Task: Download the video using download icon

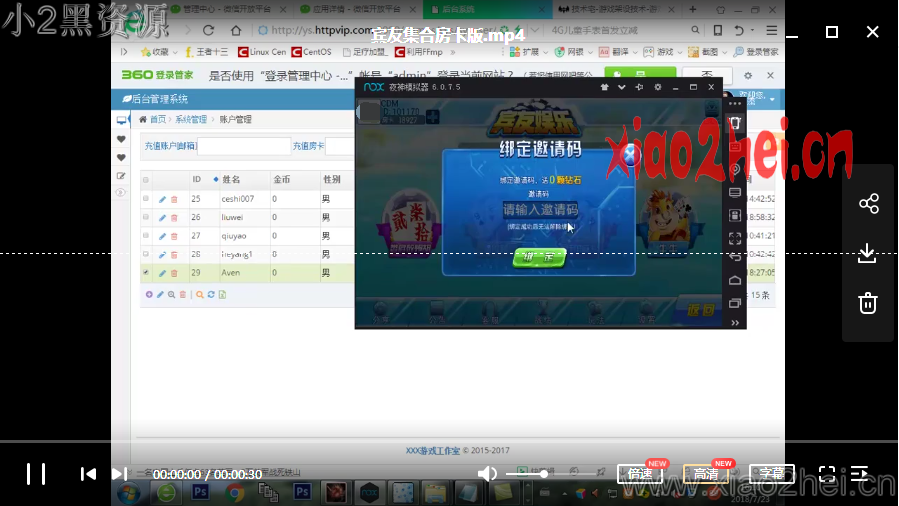Action: coord(867,253)
